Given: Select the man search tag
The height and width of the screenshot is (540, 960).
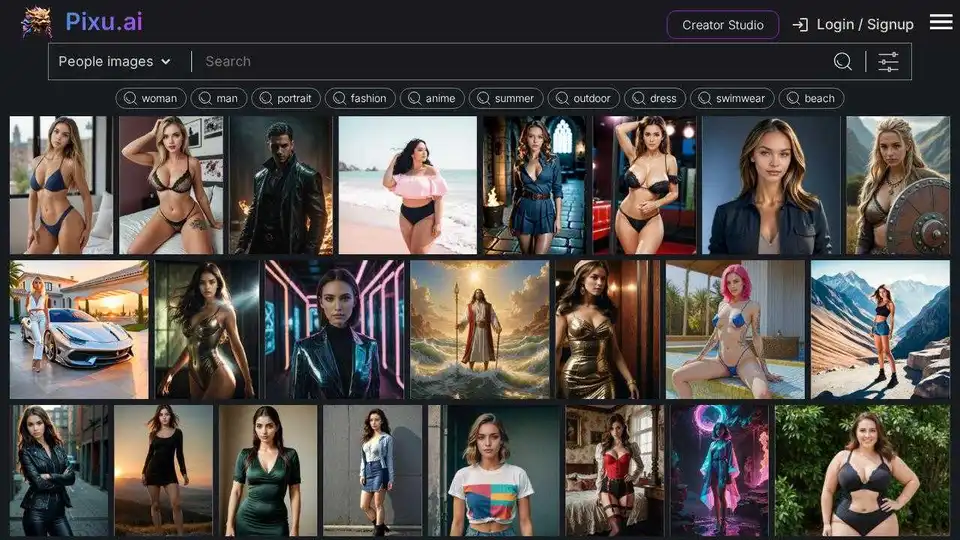Looking at the screenshot, I should [218, 98].
